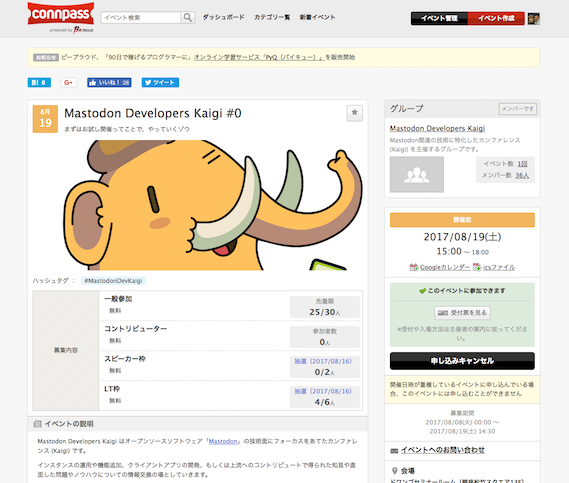Click the group placeholder image

(417, 175)
